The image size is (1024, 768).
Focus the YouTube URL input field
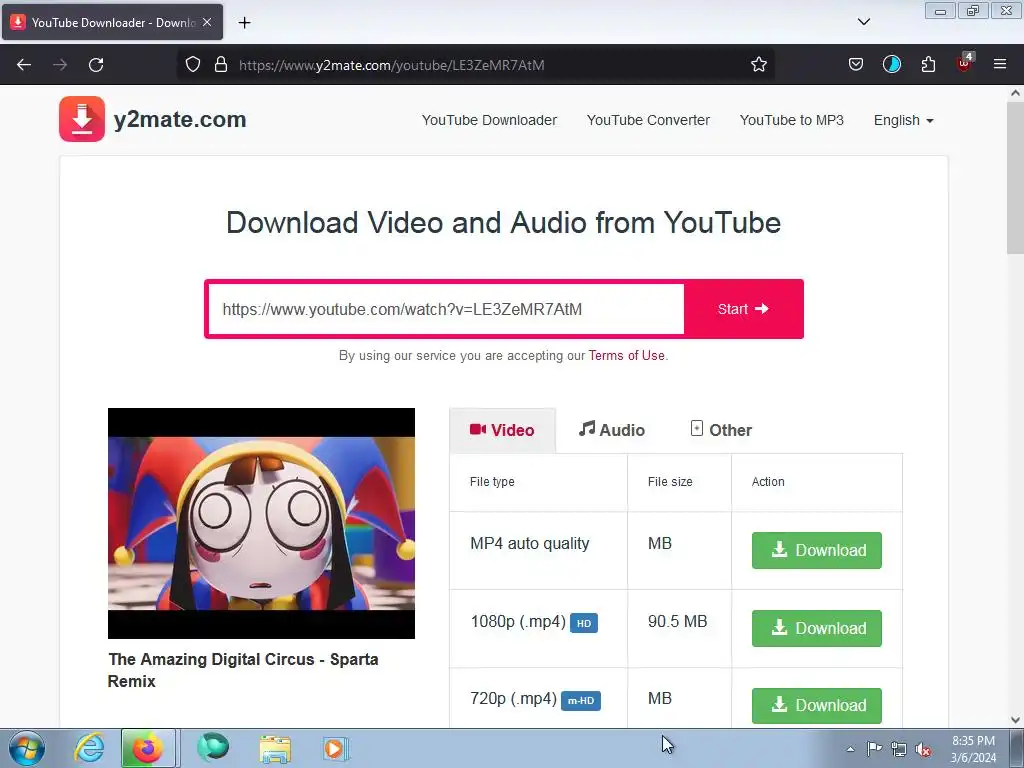pyautogui.click(x=446, y=309)
